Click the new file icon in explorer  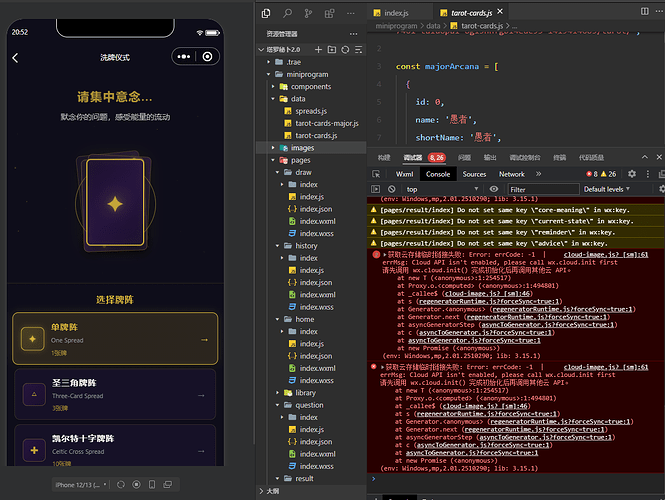coord(318,50)
